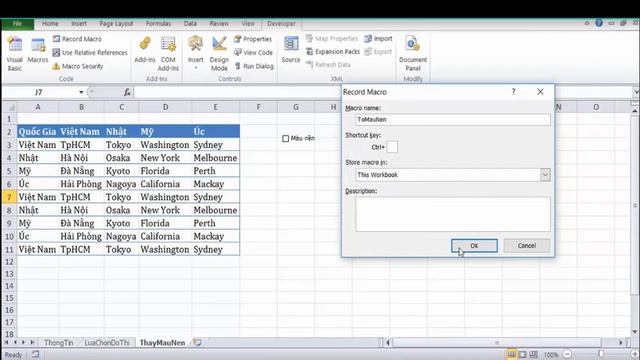Image resolution: width=640 pixels, height=360 pixels.
Task: Confirm with the OK button
Action: (x=474, y=246)
